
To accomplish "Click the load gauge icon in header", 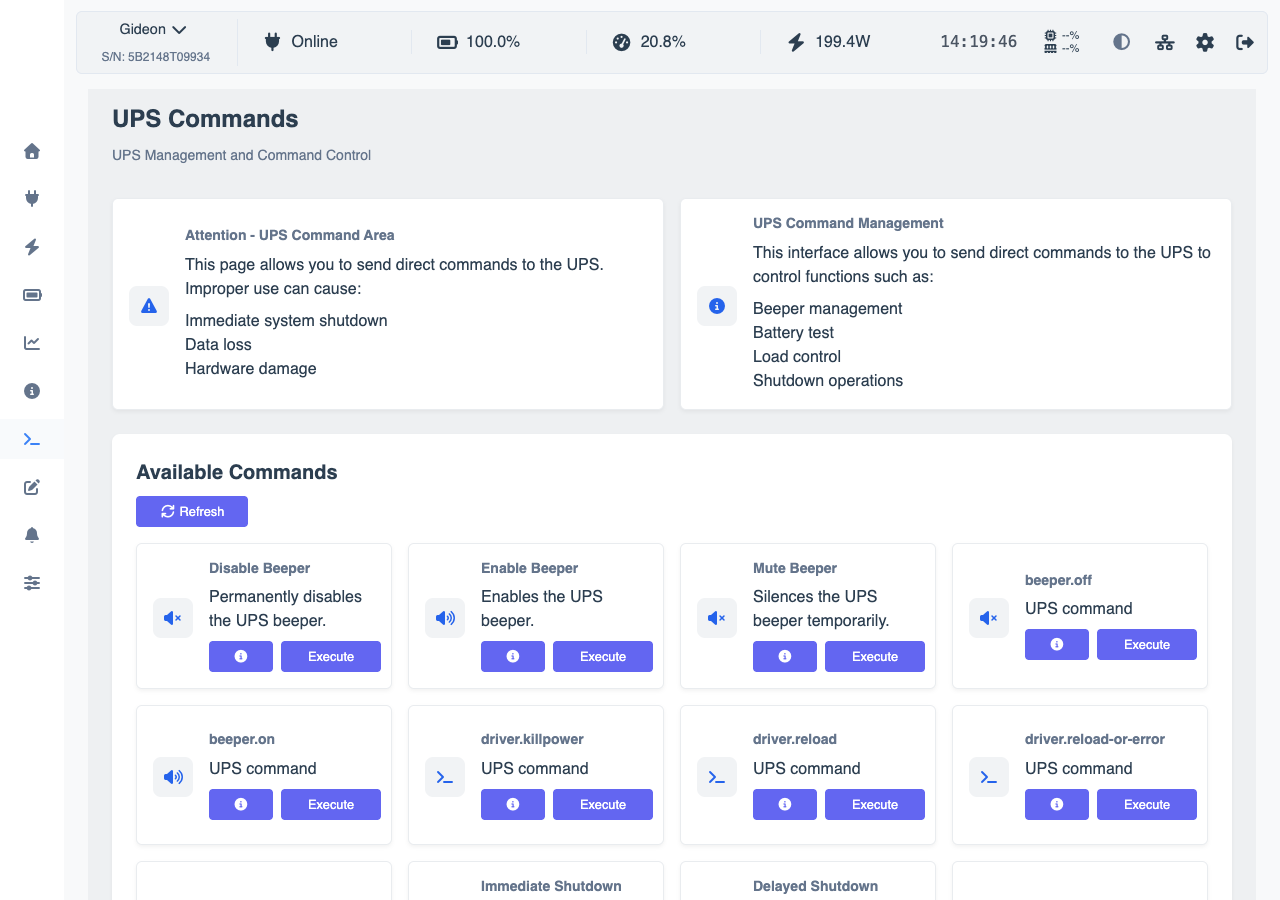I will tap(621, 42).
